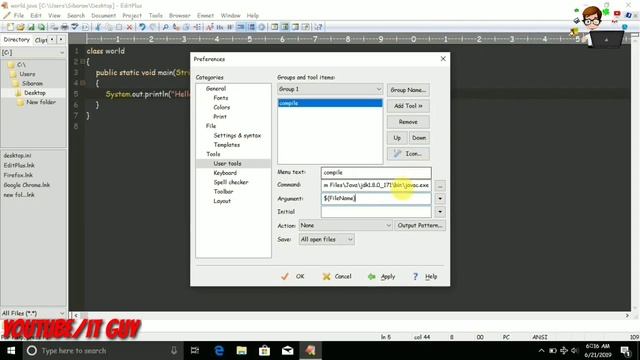The image size is (640, 360).
Task: Click the Undo toolbar icon
Action: [142, 27]
